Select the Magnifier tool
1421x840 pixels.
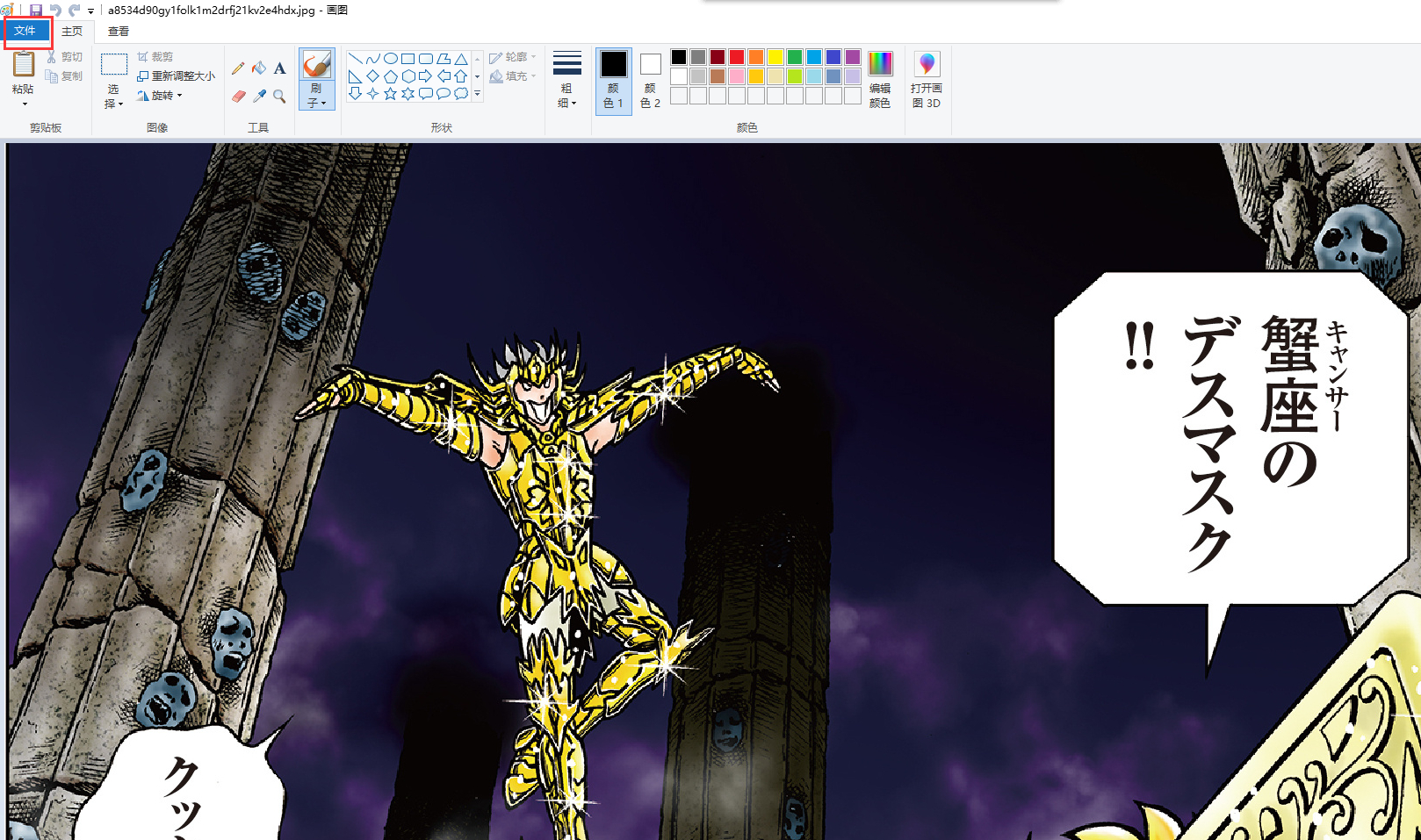pos(279,97)
